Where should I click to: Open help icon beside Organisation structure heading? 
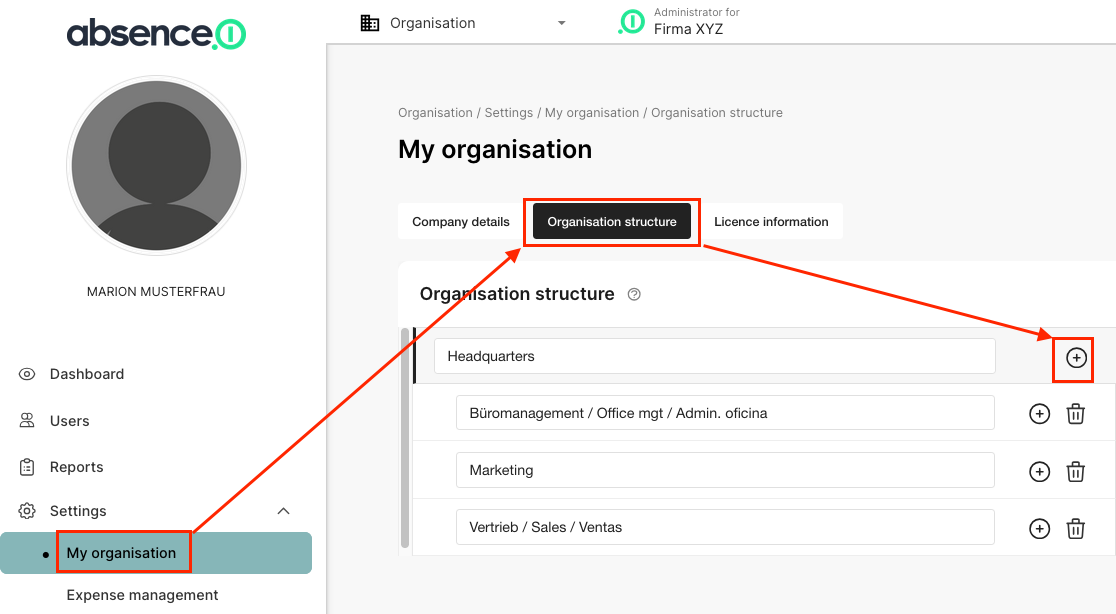pos(633,295)
